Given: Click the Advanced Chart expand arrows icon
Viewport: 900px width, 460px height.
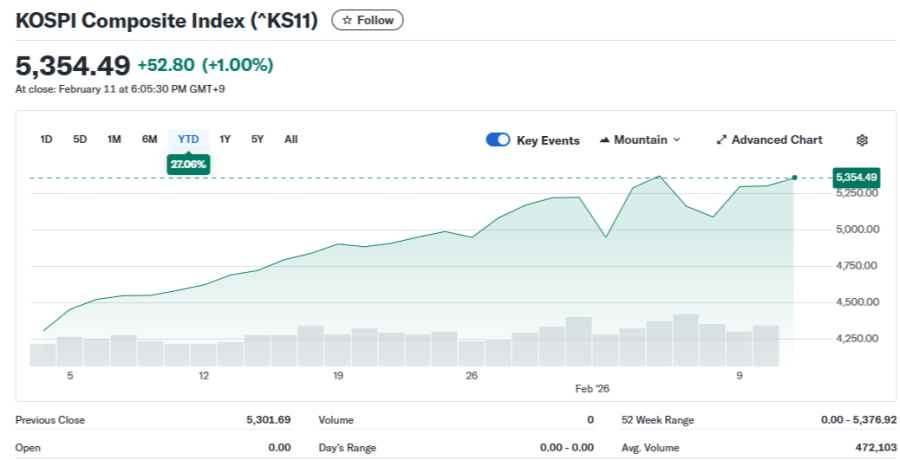Looking at the screenshot, I should coord(722,140).
